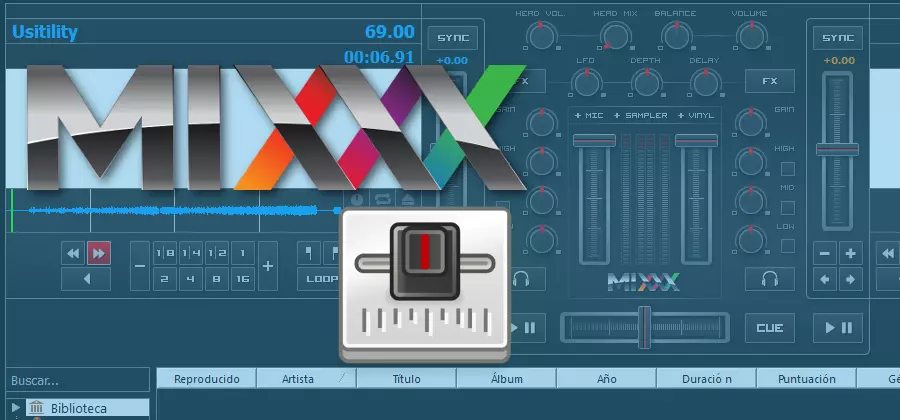Click the left deck reverse play arrow
The height and width of the screenshot is (420, 900).
(x=86, y=279)
